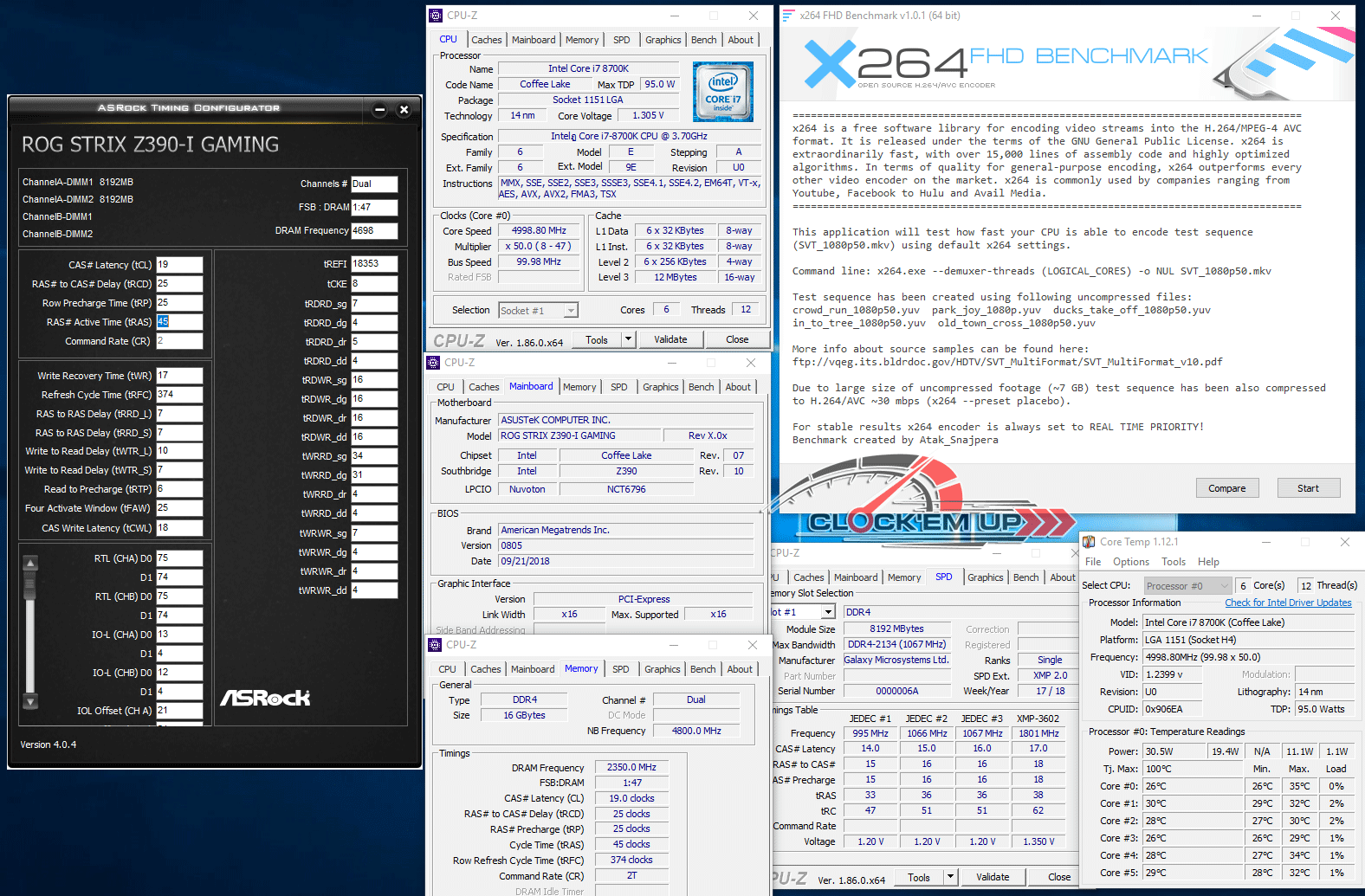Open the Processor #0 dropdown in Core Temp
Image resolution: width=1365 pixels, height=896 pixels.
tap(1224, 586)
